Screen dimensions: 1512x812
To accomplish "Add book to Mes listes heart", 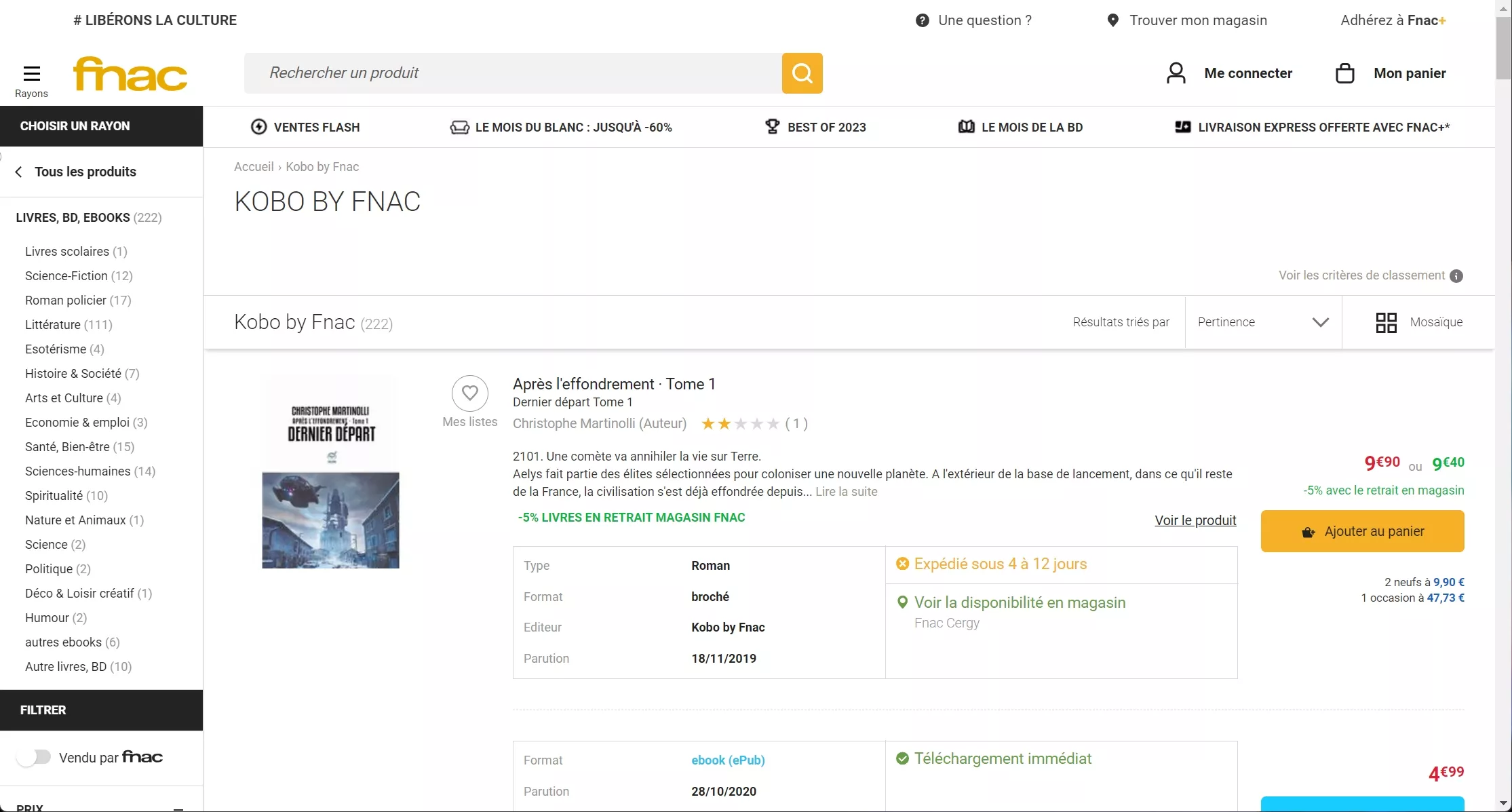I will pos(469,393).
